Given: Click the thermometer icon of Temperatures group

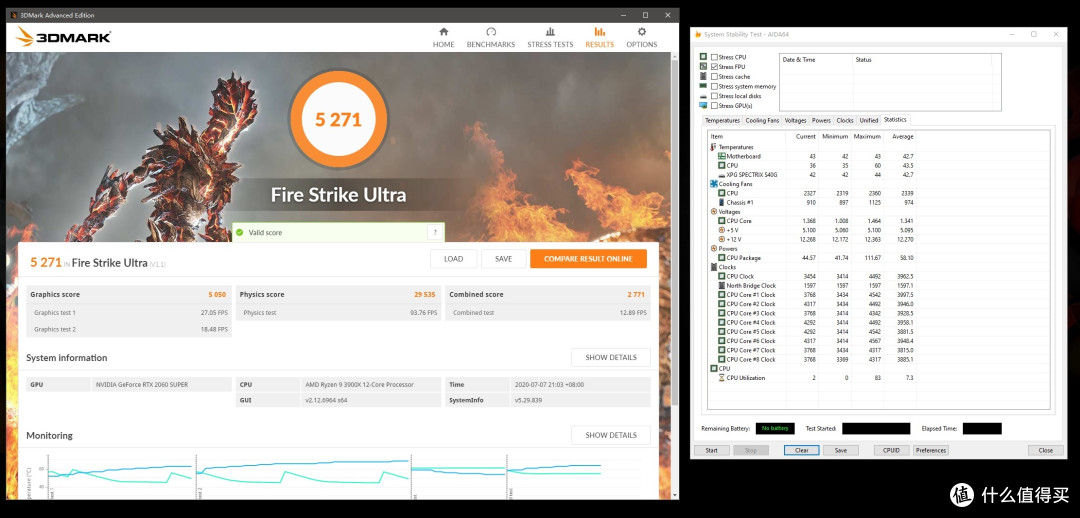Looking at the screenshot, I should [x=713, y=147].
